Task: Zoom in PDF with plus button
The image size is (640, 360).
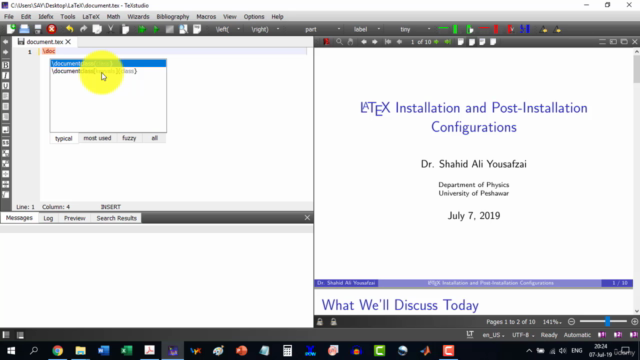Action: coord(634,322)
